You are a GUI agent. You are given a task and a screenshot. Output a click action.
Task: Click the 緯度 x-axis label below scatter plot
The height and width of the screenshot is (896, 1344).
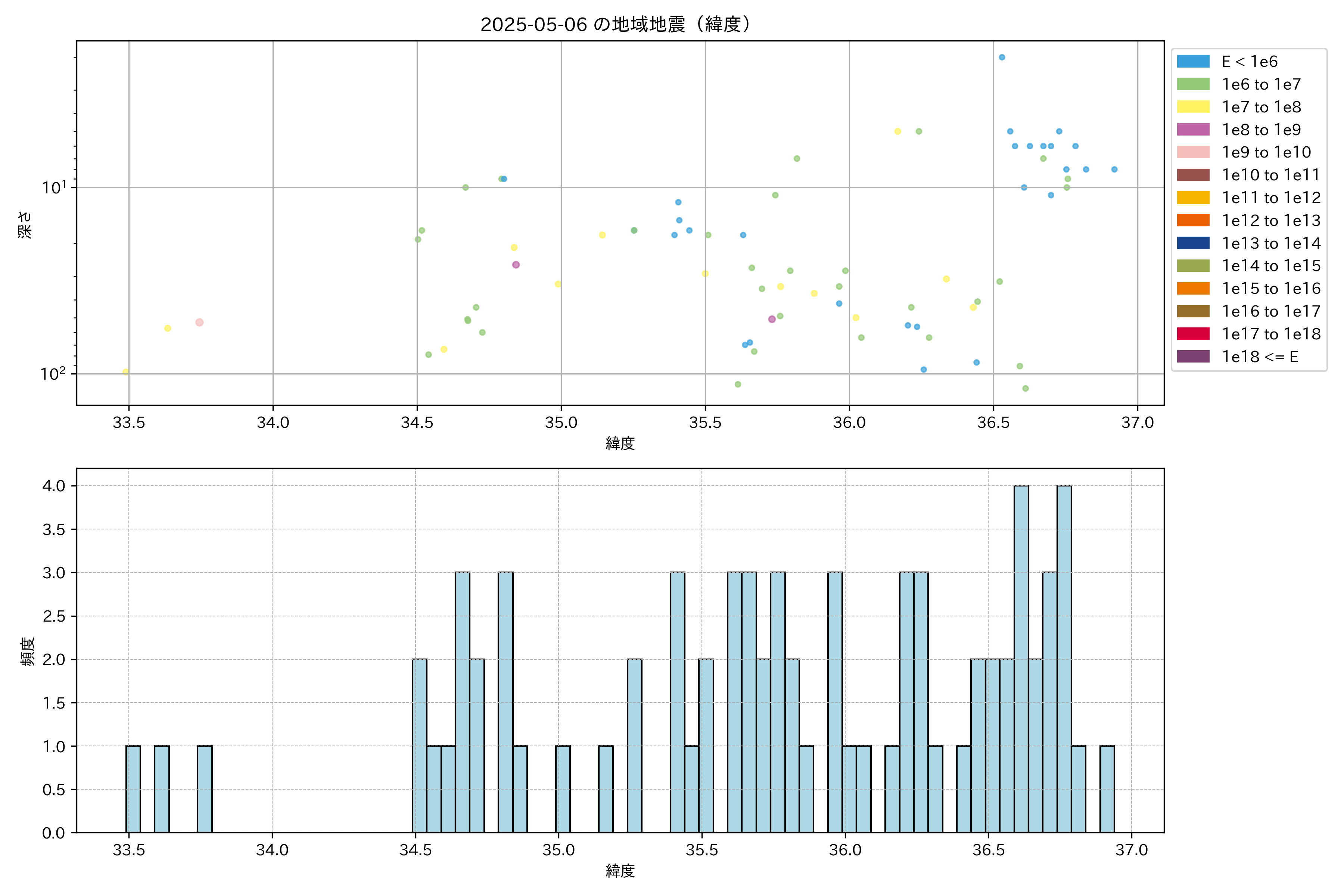click(620, 444)
